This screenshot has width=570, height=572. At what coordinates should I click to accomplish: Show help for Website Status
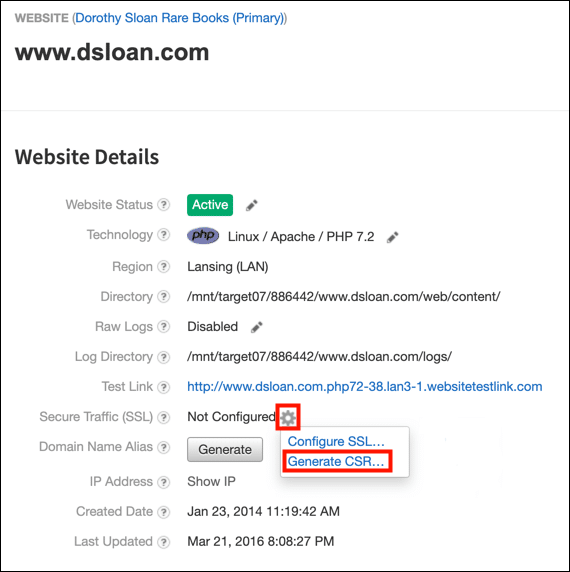pos(163,205)
